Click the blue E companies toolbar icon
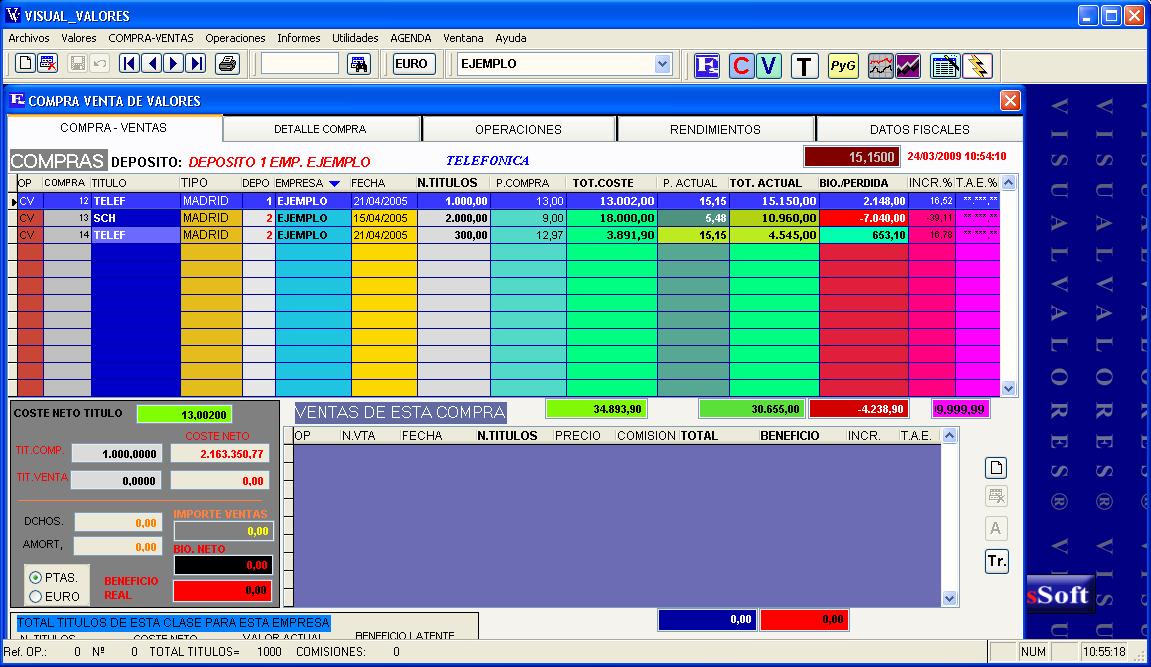This screenshot has height=667, width=1151. pos(707,66)
